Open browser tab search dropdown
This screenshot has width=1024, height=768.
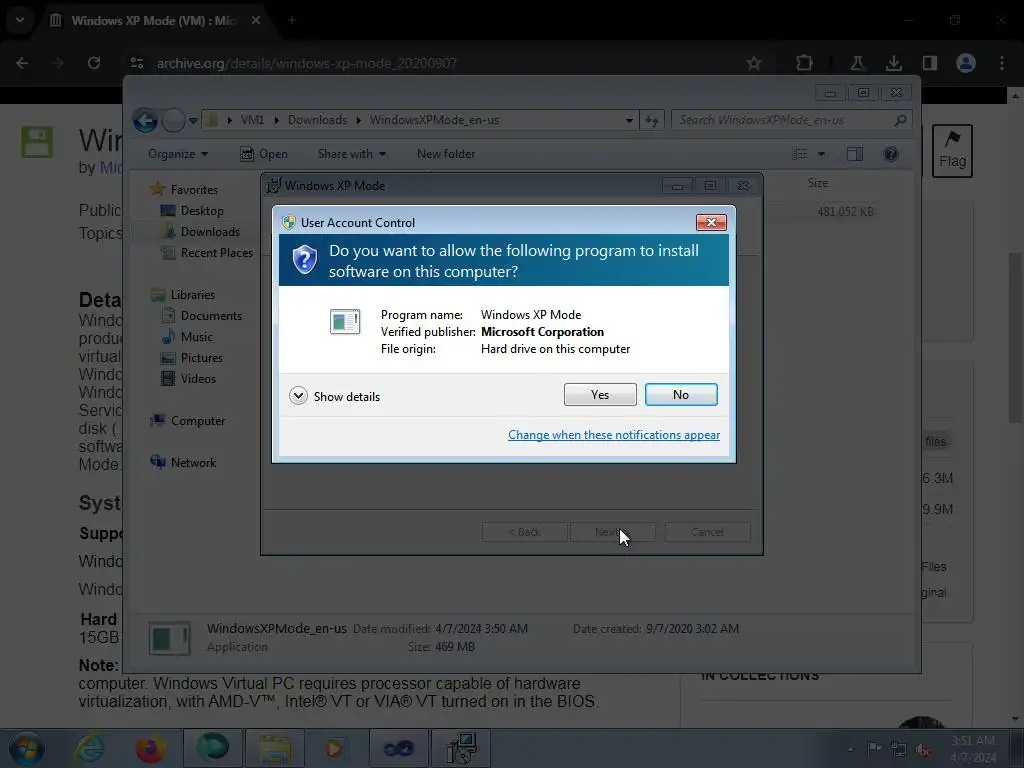pyautogui.click(x=20, y=20)
